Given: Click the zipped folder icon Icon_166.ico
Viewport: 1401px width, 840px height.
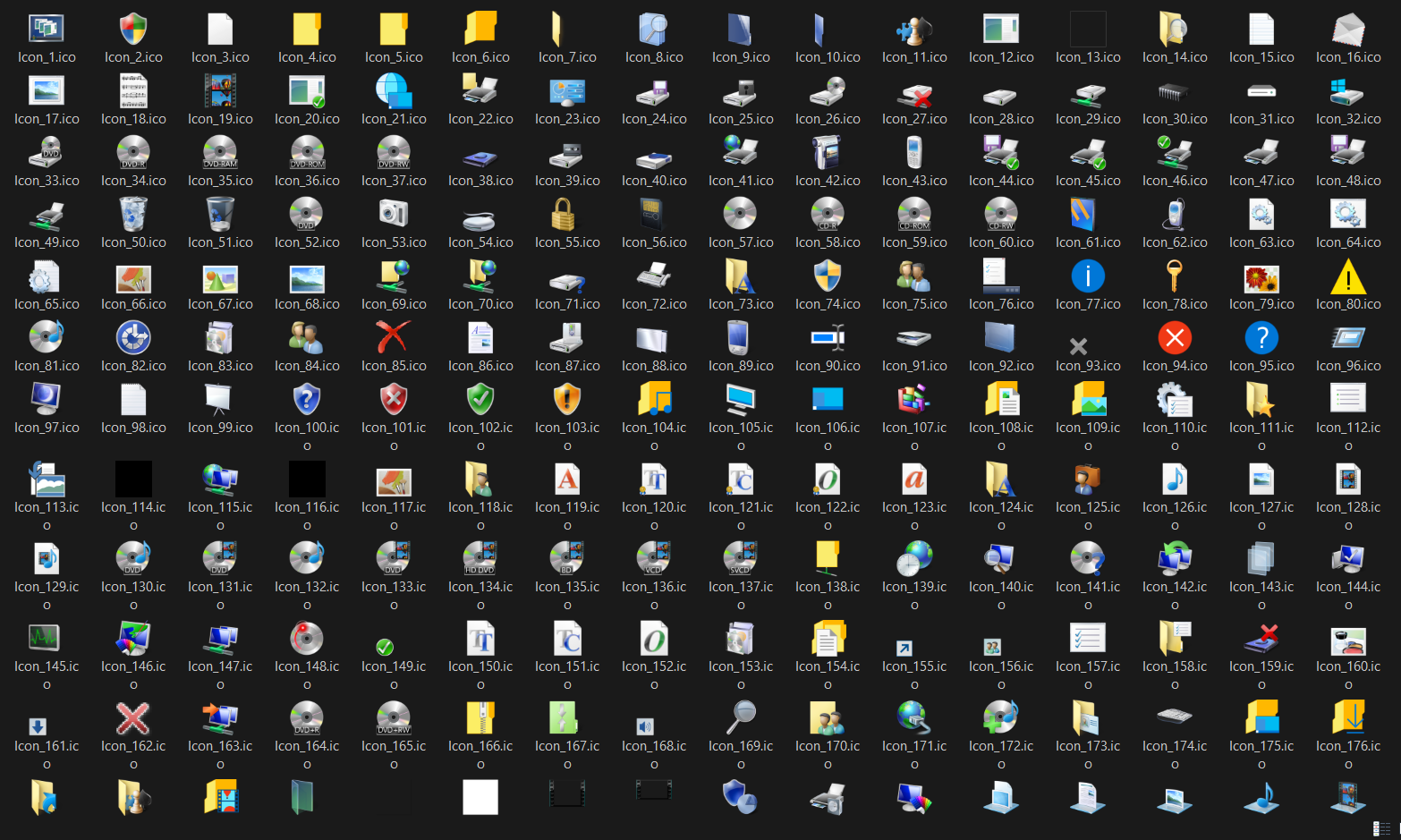Looking at the screenshot, I should 480,718.
